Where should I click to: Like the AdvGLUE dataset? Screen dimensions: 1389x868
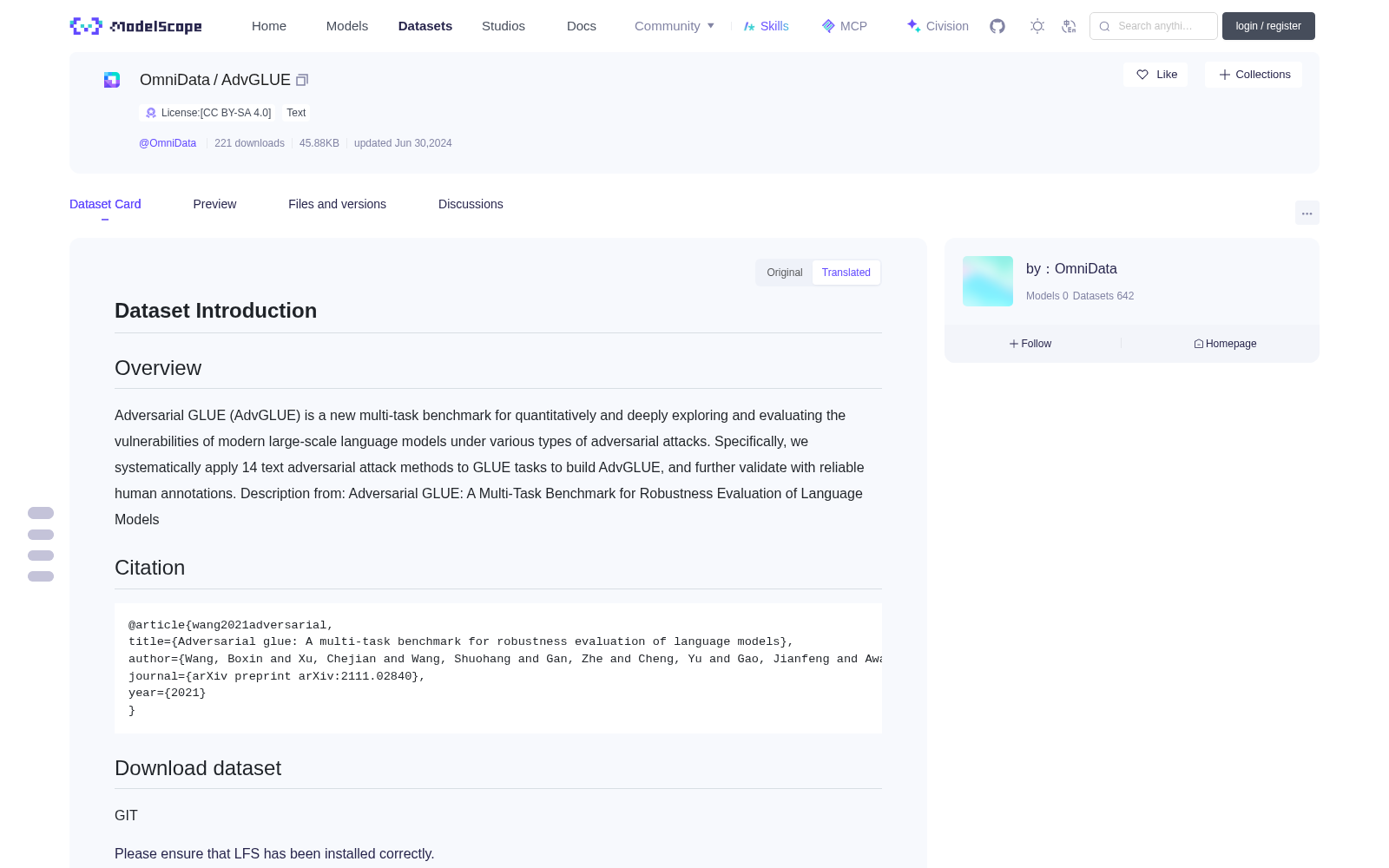pos(1155,75)
